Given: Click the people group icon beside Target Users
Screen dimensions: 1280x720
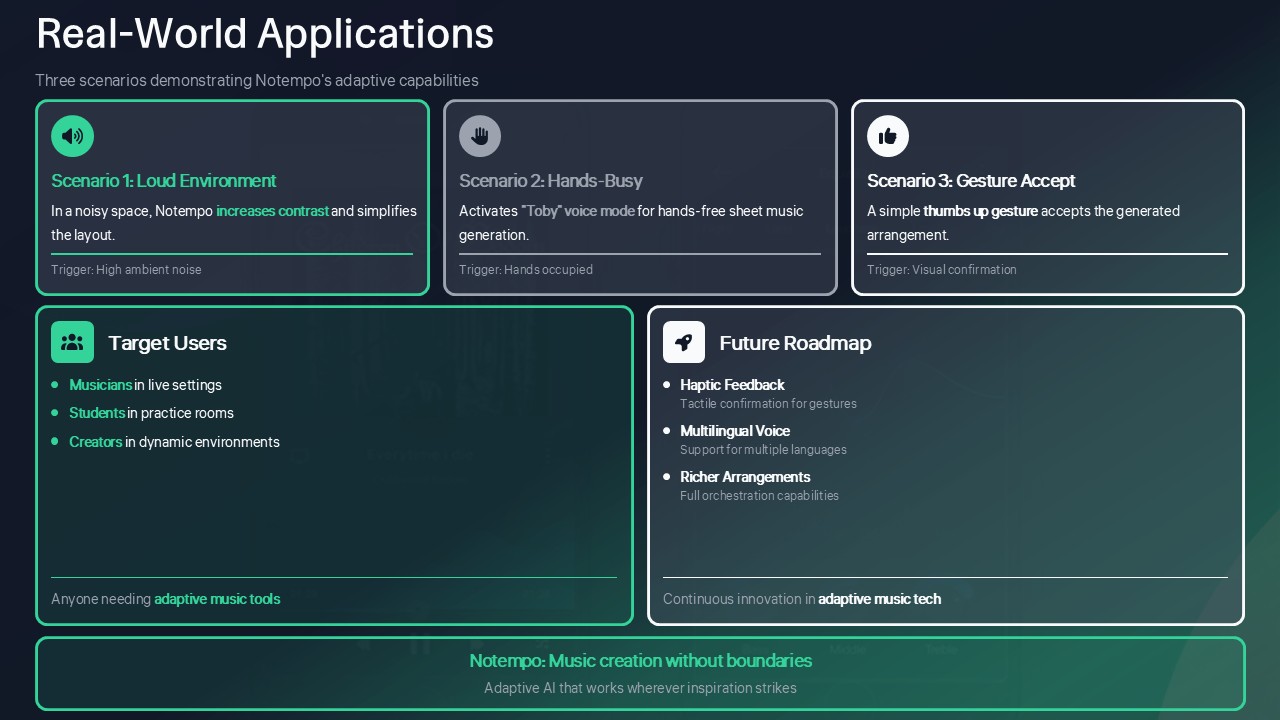Looking at the screenshot, I should 72,342.
